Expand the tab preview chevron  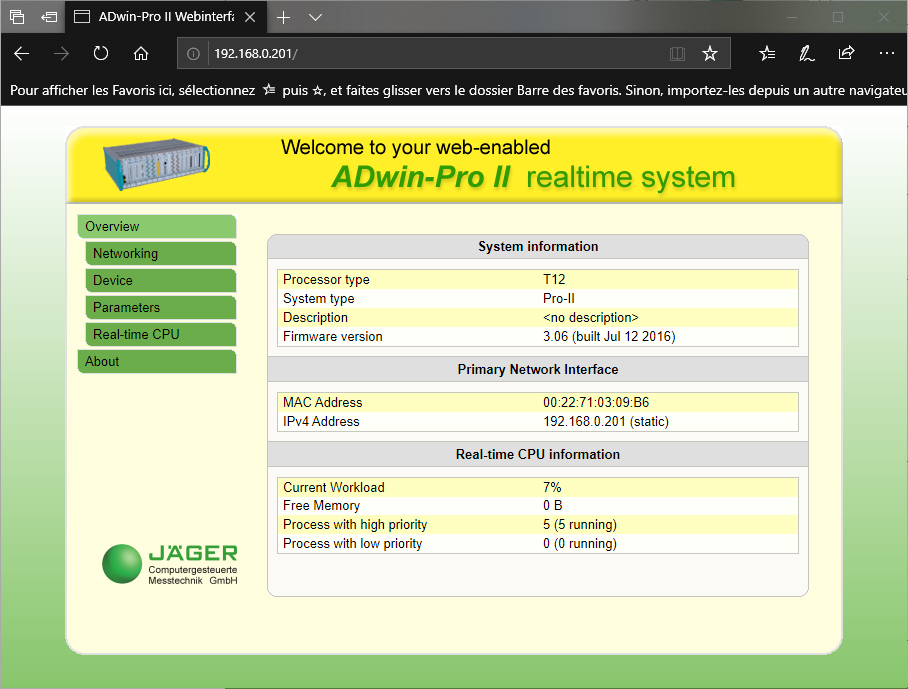(315, 17)
